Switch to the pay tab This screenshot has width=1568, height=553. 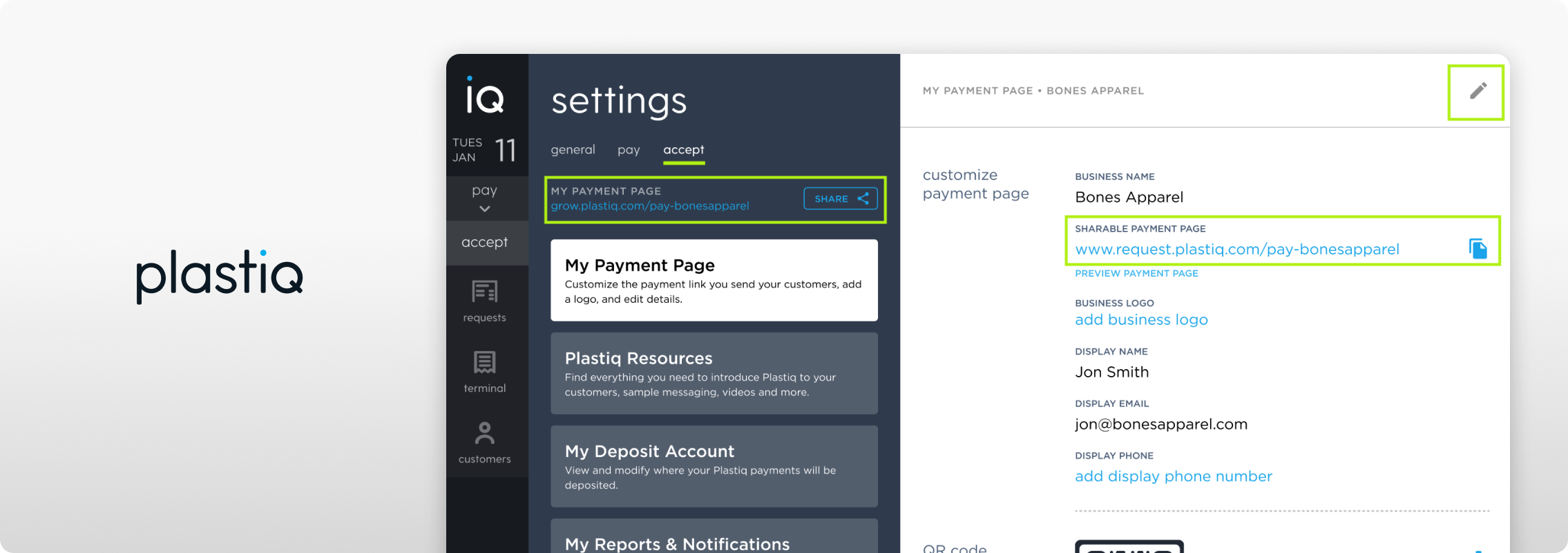click(x=629, y=150)
